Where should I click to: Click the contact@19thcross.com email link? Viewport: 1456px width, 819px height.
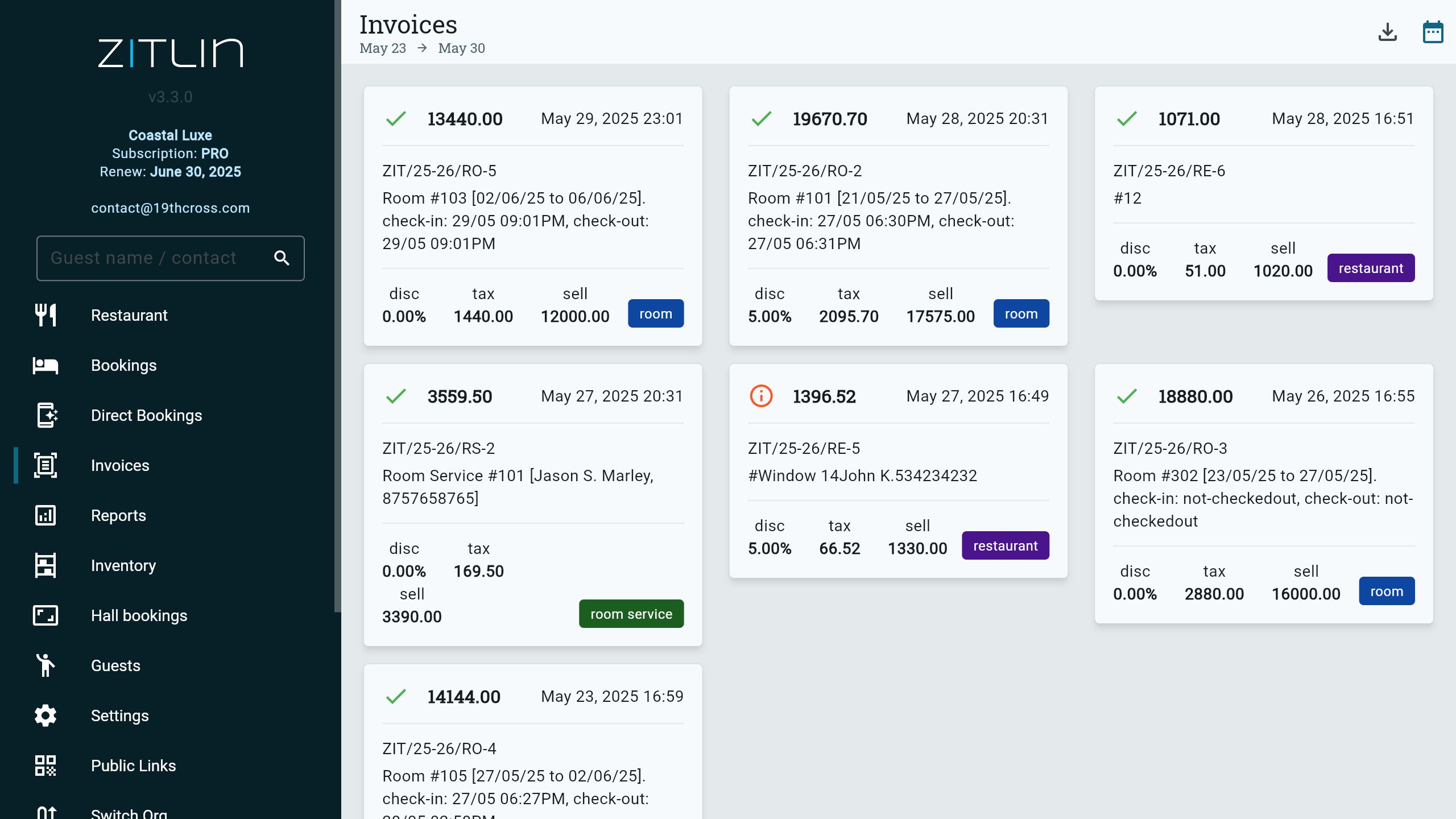[170, 208]
